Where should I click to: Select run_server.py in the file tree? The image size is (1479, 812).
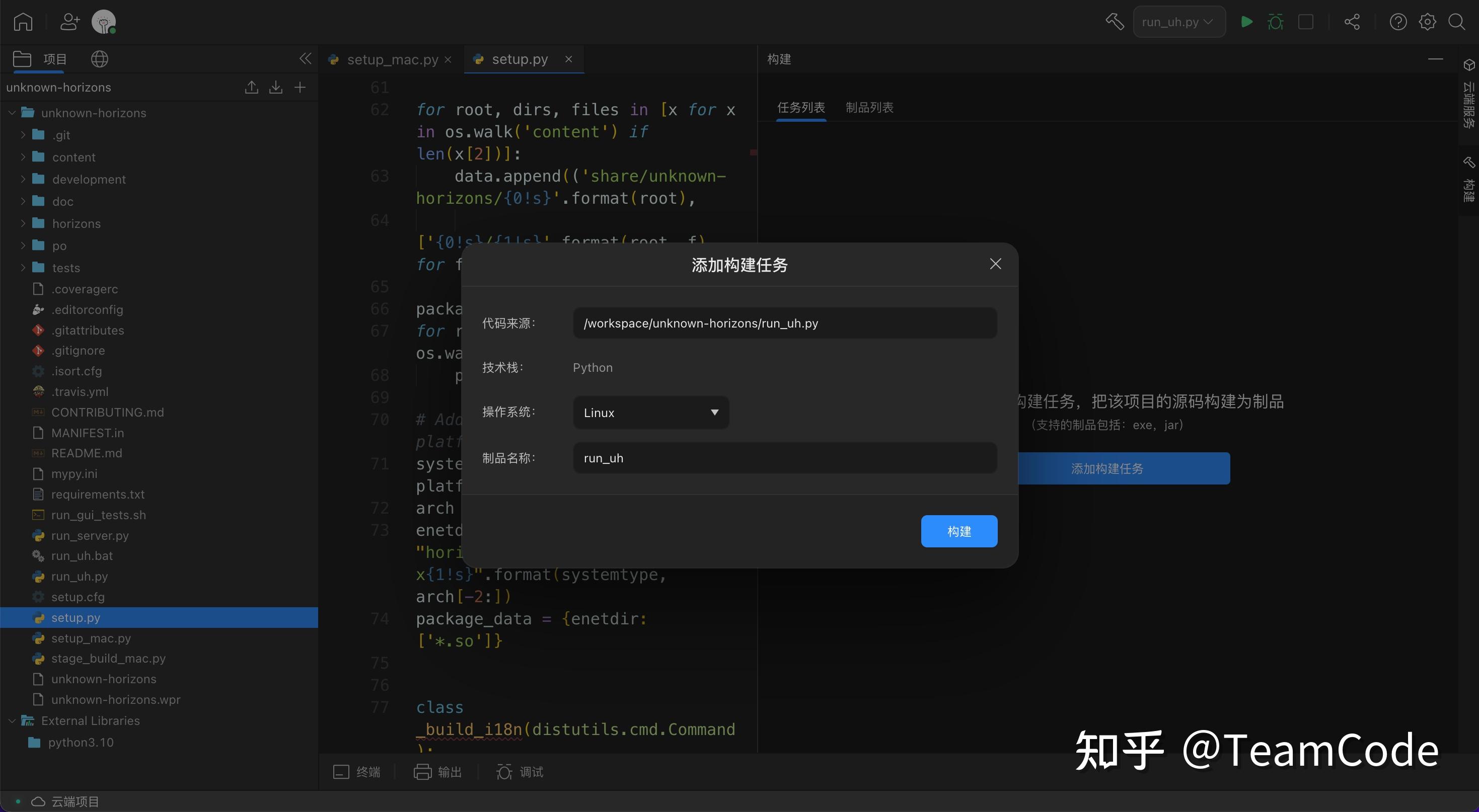(x=89, y=535)
